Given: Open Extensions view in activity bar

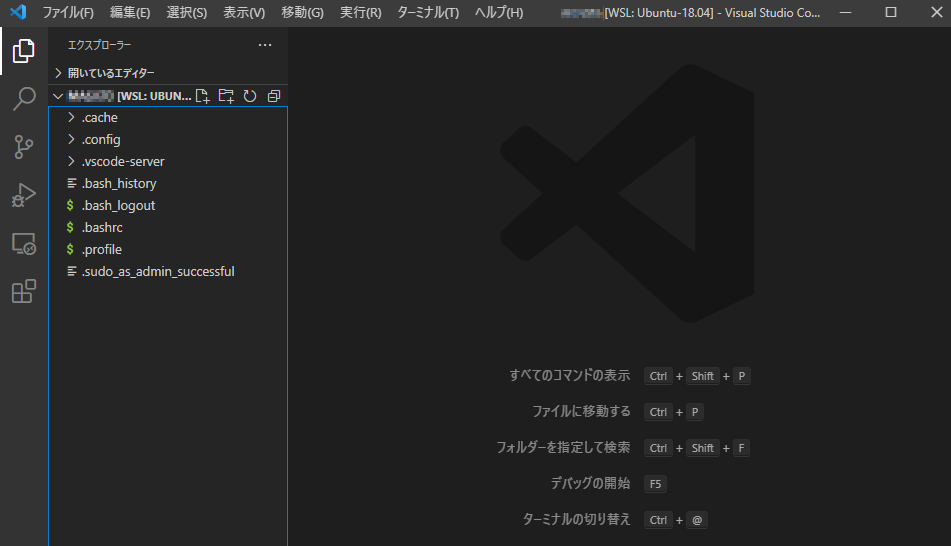Looking at the screenshot, I should [x=24, y=292].
